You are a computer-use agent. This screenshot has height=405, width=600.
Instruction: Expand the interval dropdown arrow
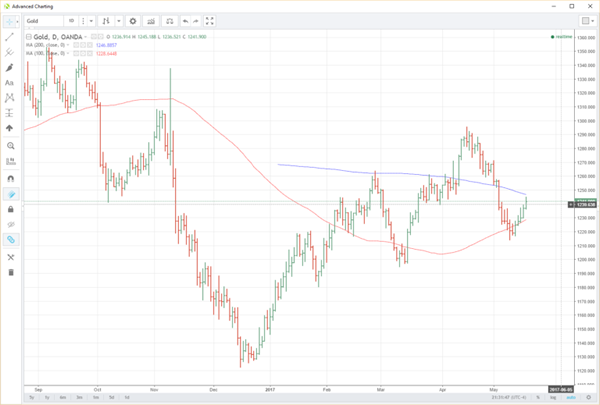tap(91, 21)
